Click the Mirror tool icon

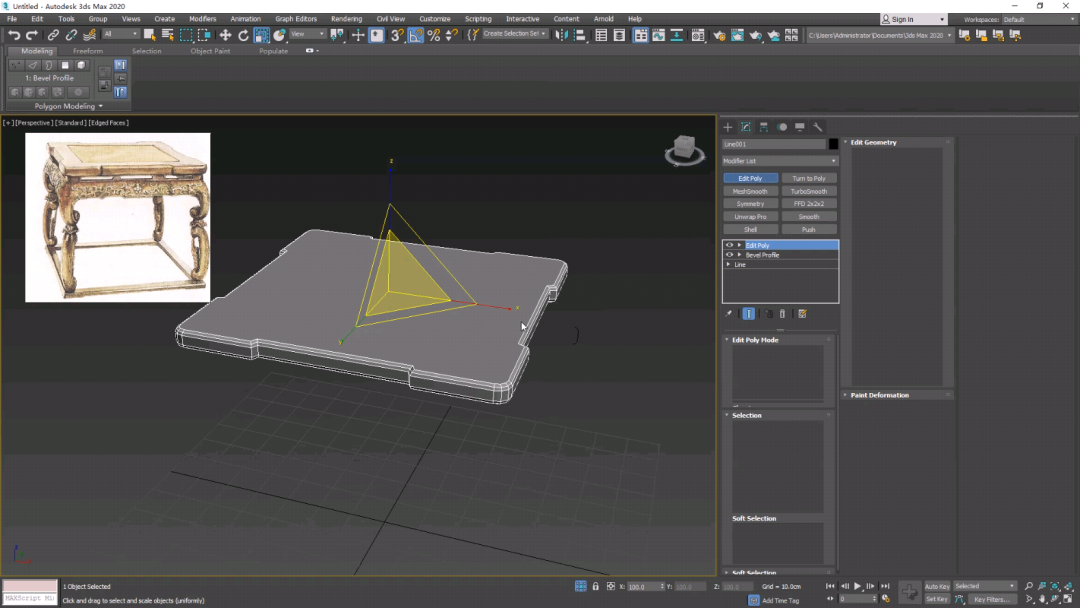(561, 35)
